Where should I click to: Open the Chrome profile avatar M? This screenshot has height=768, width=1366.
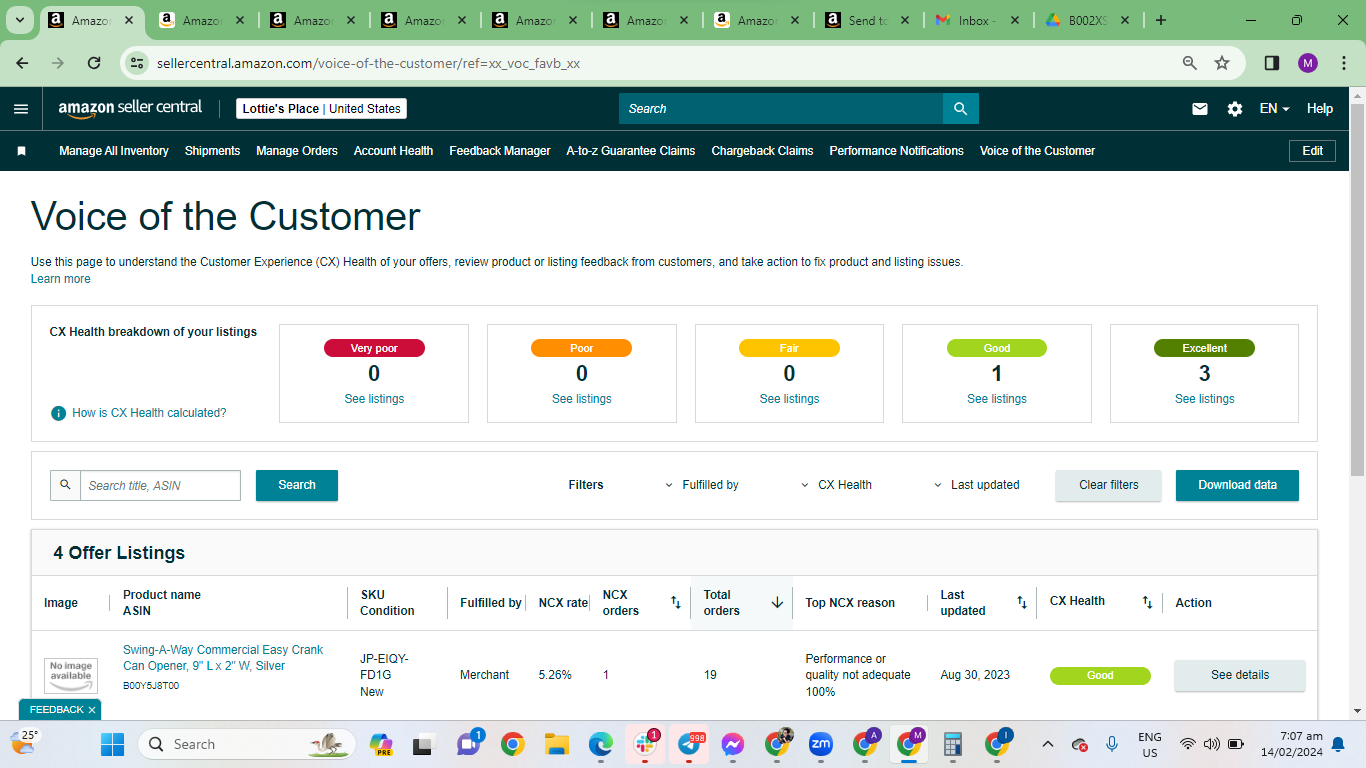[1308, 63]
